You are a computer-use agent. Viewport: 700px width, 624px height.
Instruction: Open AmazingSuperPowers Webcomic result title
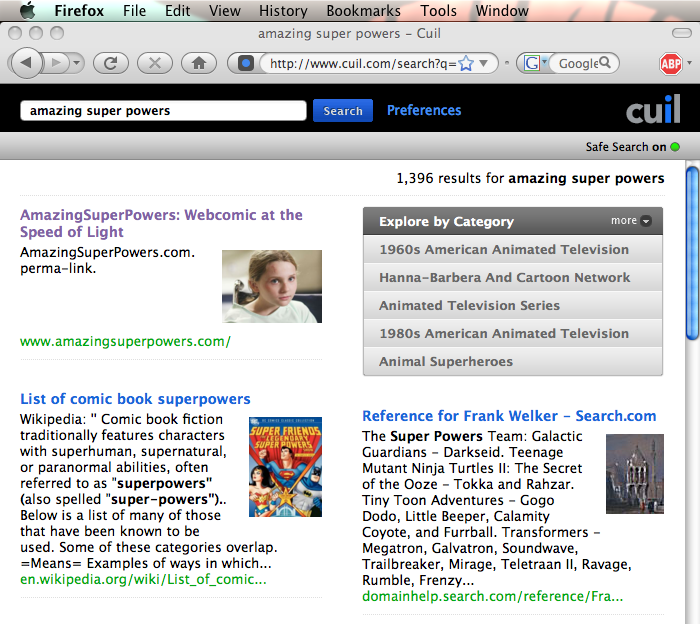point(161,223)
